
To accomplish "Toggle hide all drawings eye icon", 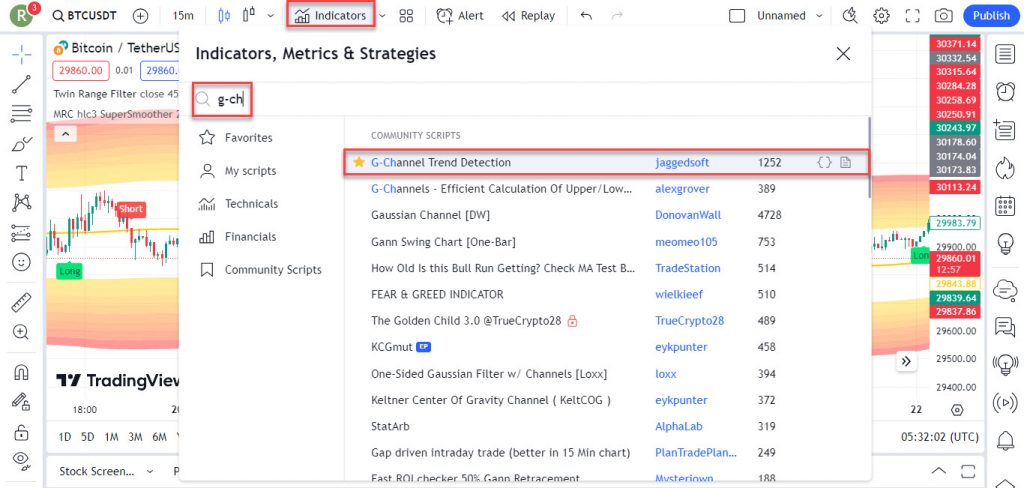I will [x=22, y=460].
